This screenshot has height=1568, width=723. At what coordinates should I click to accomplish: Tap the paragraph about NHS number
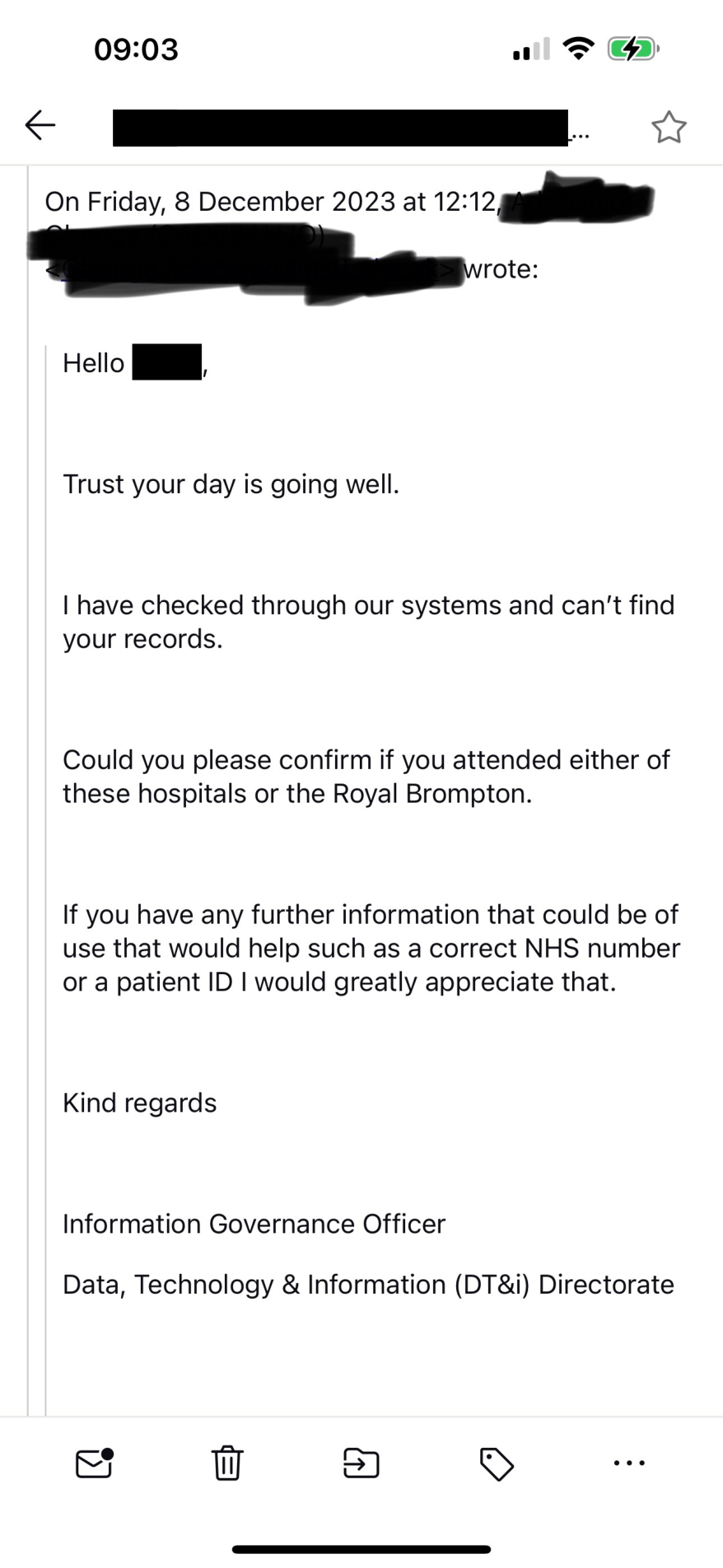[x=371, y=948]
